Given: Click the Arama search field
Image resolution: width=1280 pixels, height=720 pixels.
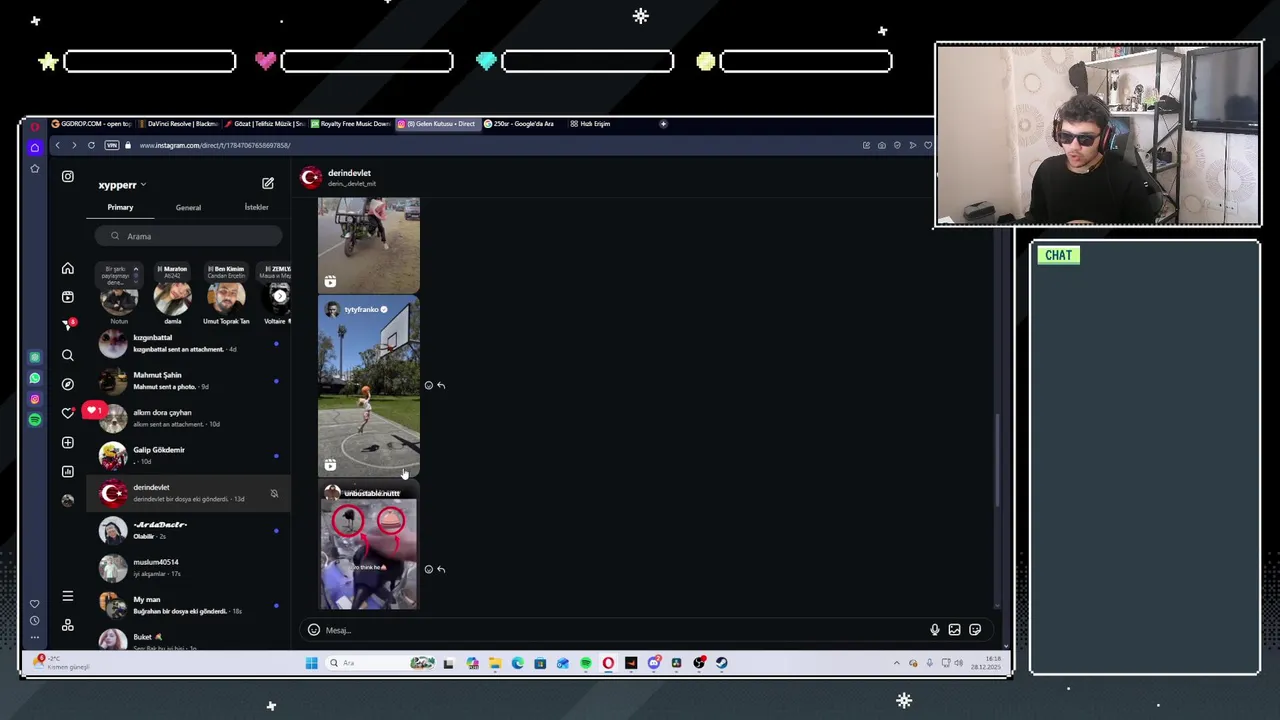Looking at the screenshot, I should point(189,236).
